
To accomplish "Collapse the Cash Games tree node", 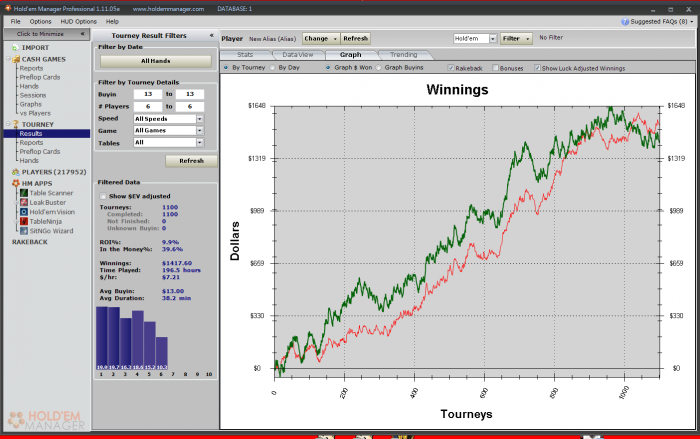I will (8, 59).
